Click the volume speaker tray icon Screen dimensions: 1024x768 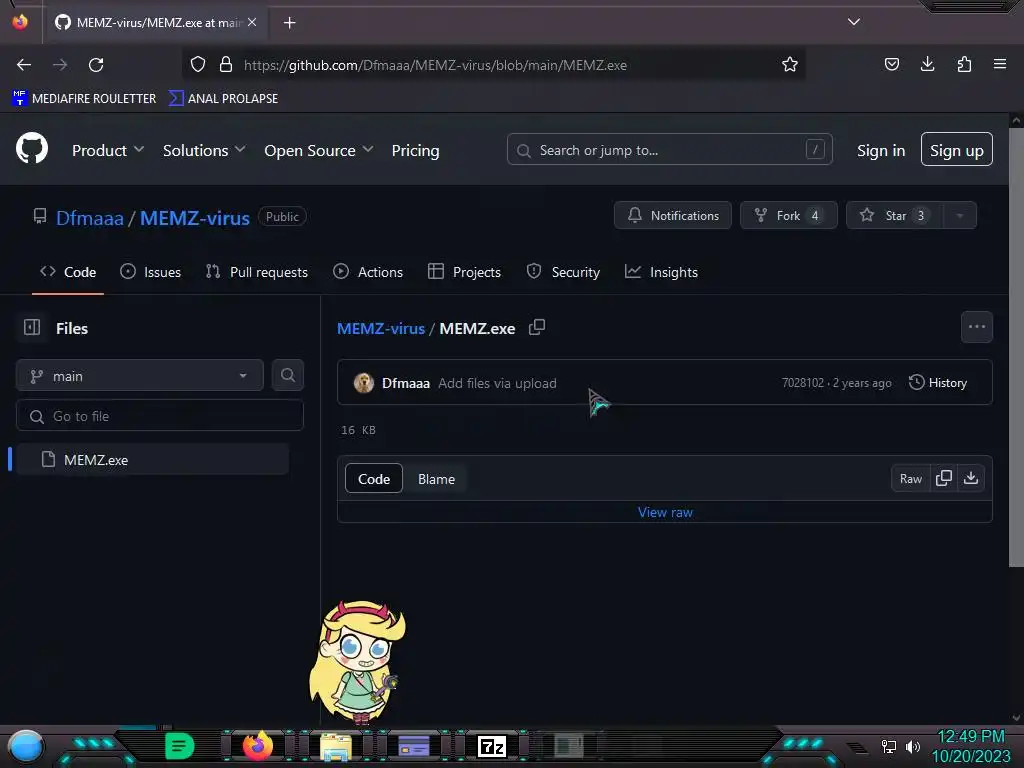pyautogui.click(x=913, y=746)
